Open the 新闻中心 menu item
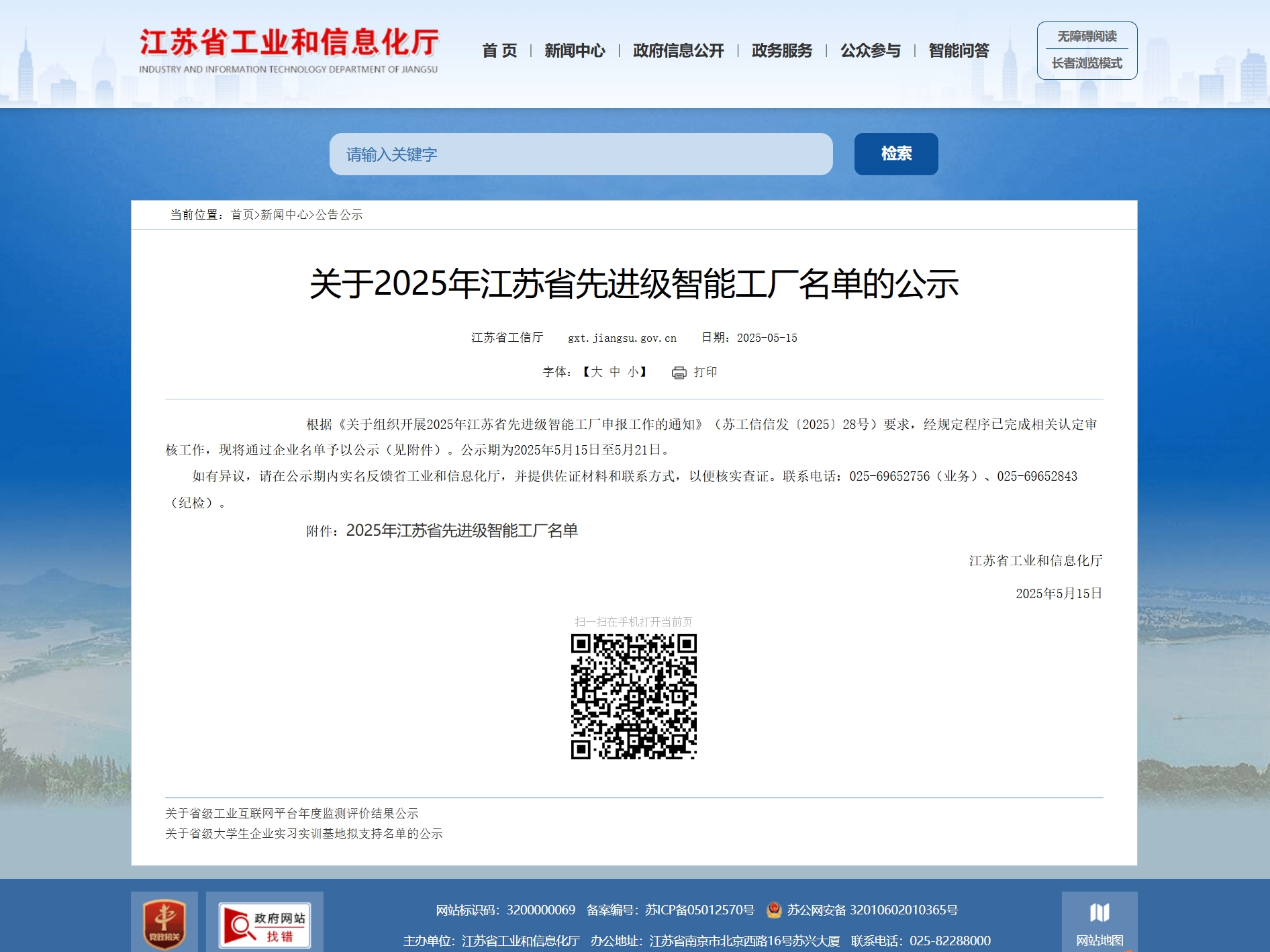Screen dimensions: 1270x952 point(574,50)
